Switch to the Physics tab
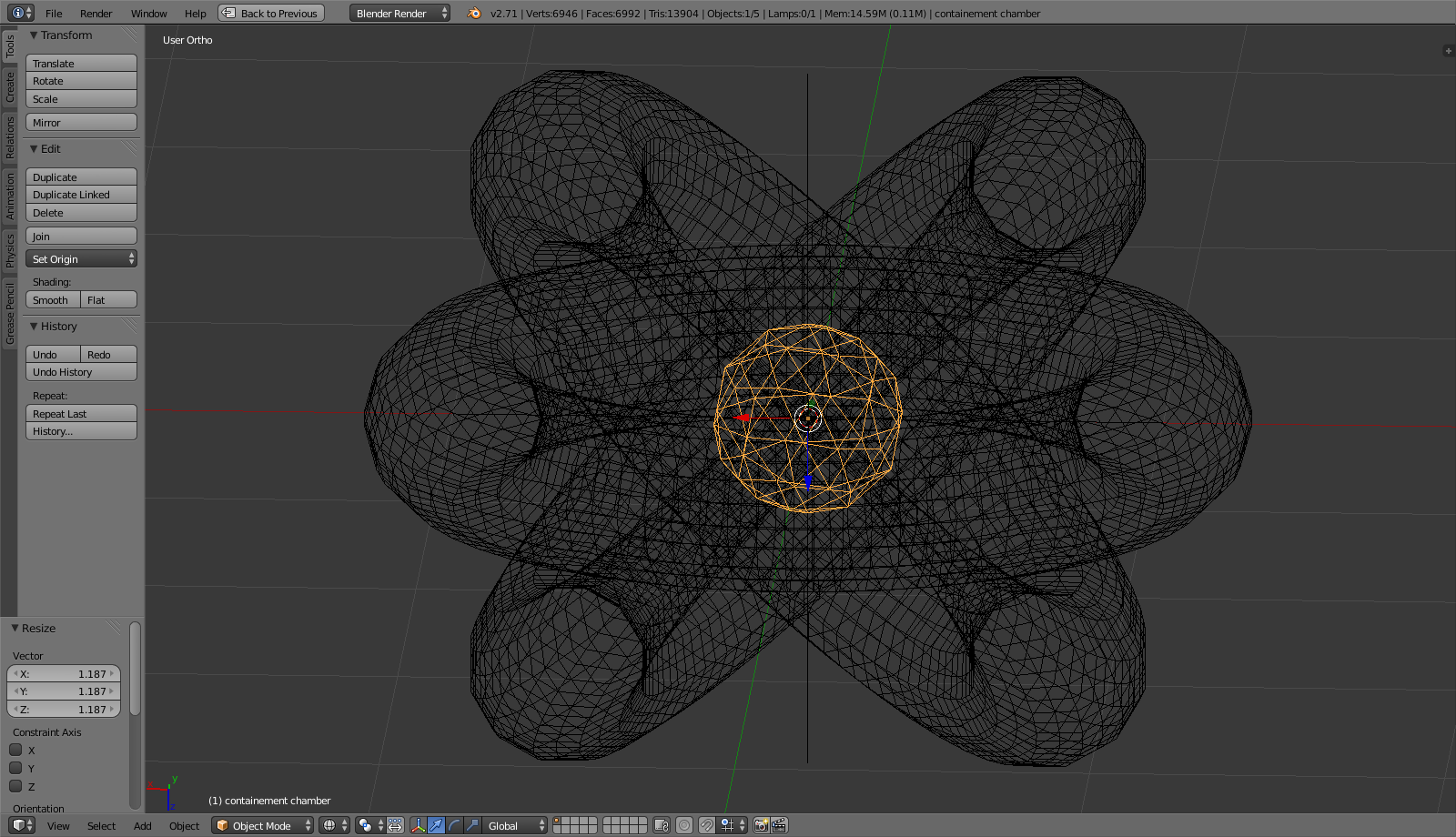1456x837 pixels. click(x=10, y=250)
